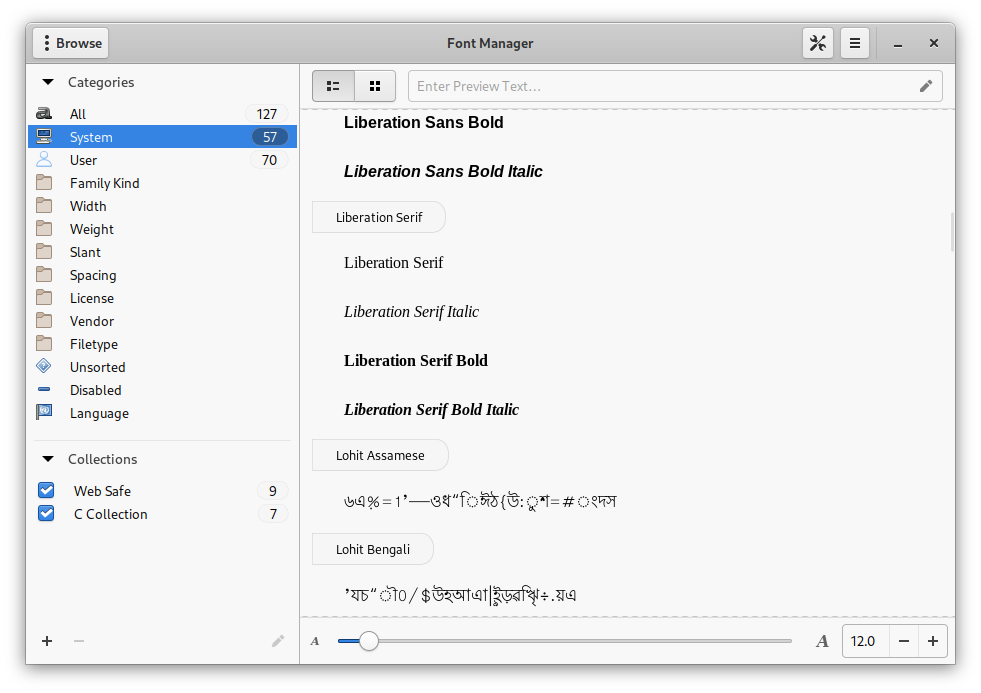Click the edit collection pencil in sidebar

click(278, 641)
